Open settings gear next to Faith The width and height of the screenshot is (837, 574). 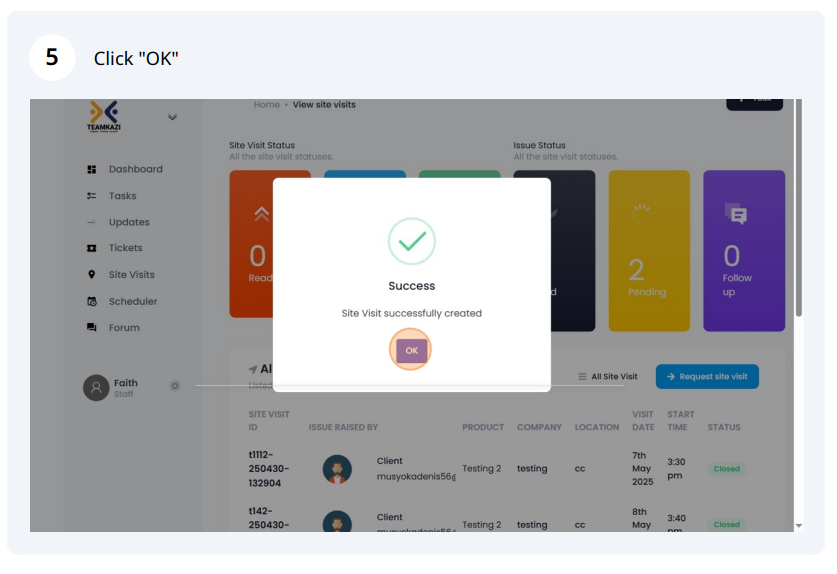click(175, 386)
